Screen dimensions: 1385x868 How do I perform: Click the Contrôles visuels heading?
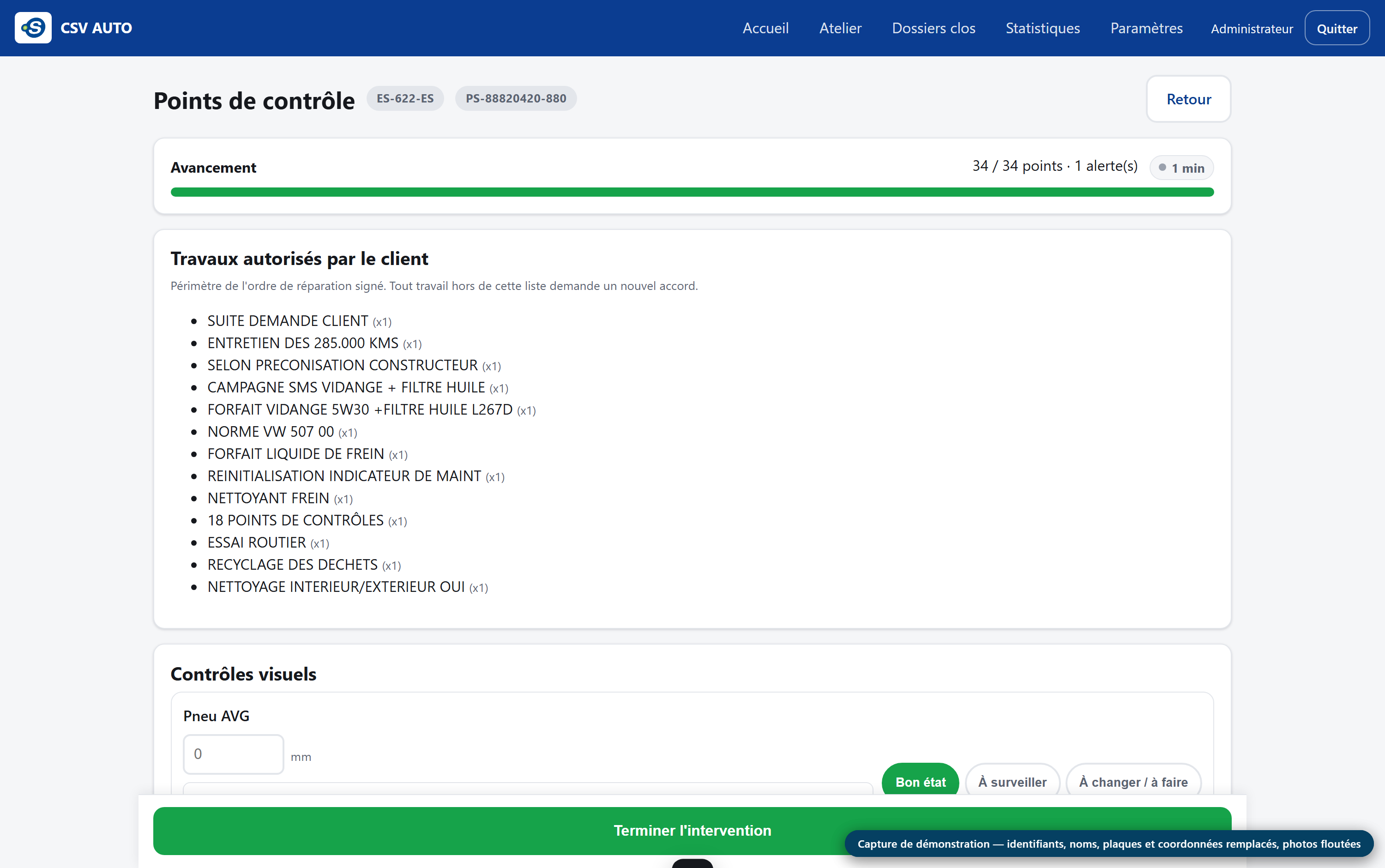point(243,674)
